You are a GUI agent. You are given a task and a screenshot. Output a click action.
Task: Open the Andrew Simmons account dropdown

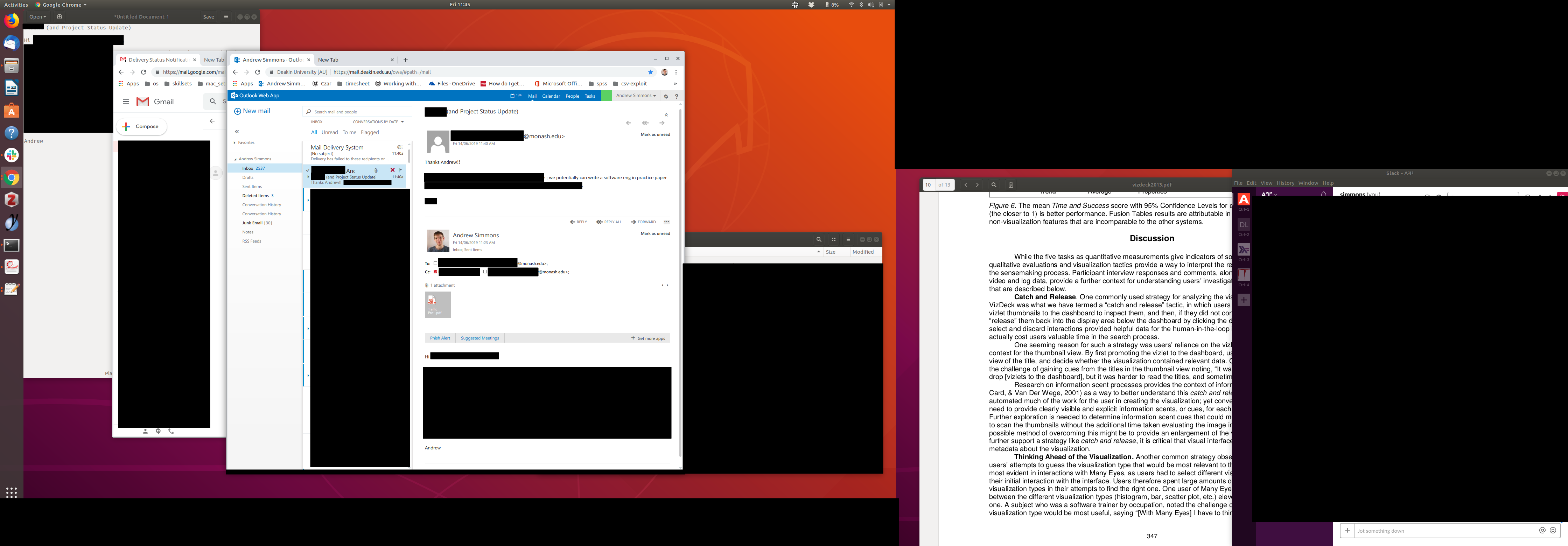(636, 96)
